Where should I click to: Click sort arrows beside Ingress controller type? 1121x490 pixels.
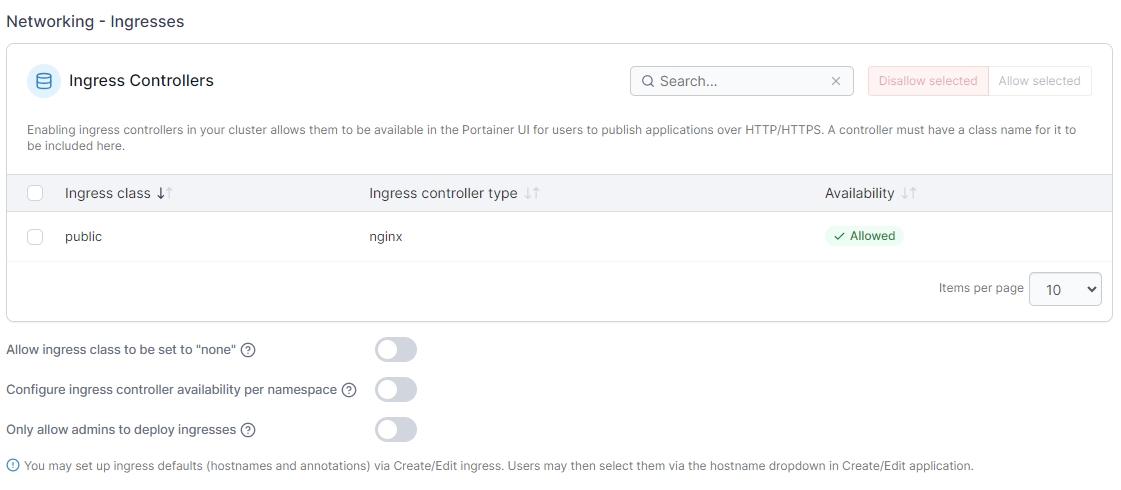tap(532, 193)
